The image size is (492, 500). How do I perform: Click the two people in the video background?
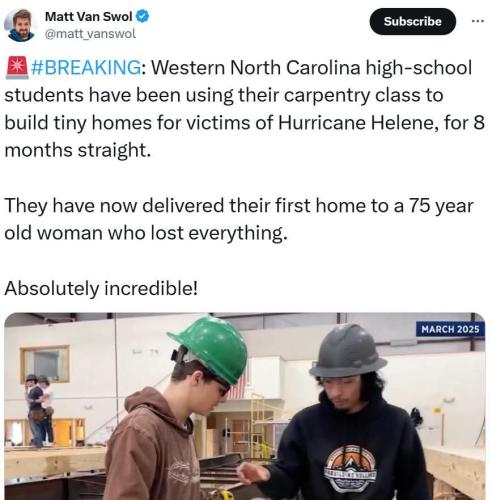pos(40,410)
